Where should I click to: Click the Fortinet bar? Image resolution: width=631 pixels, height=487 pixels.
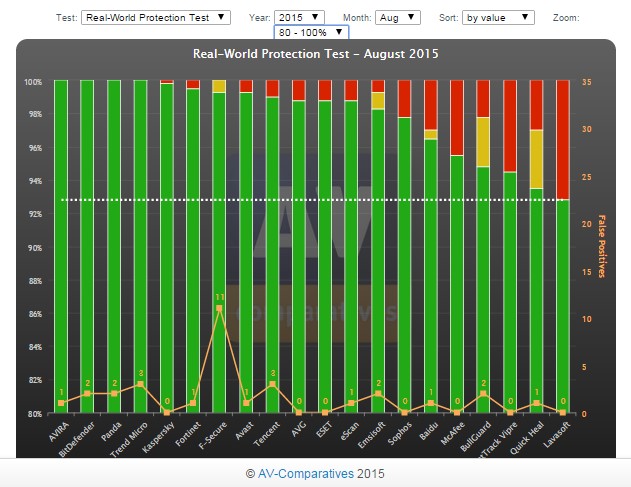[x=193, y=246]
